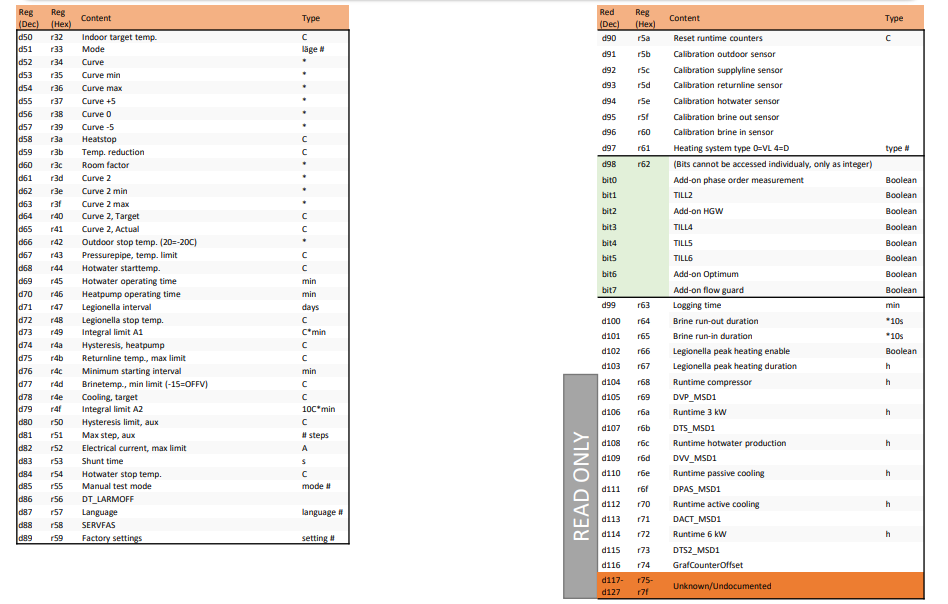
Task: Click 'Hotwater operating time' cell
Action: tap(129, 281)
